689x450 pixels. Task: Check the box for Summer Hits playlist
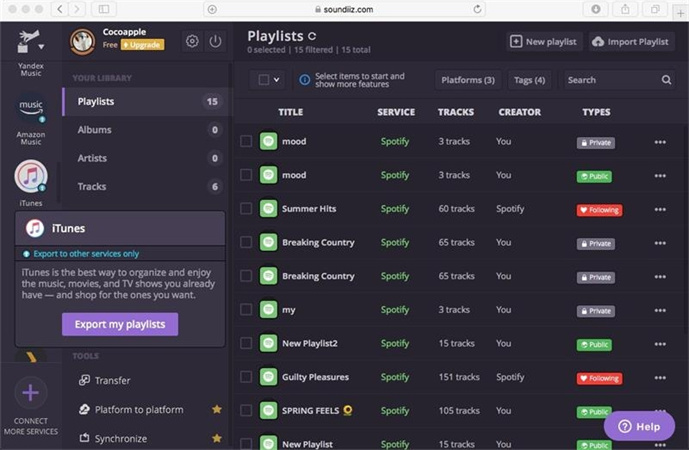click(x=246, y=209)
